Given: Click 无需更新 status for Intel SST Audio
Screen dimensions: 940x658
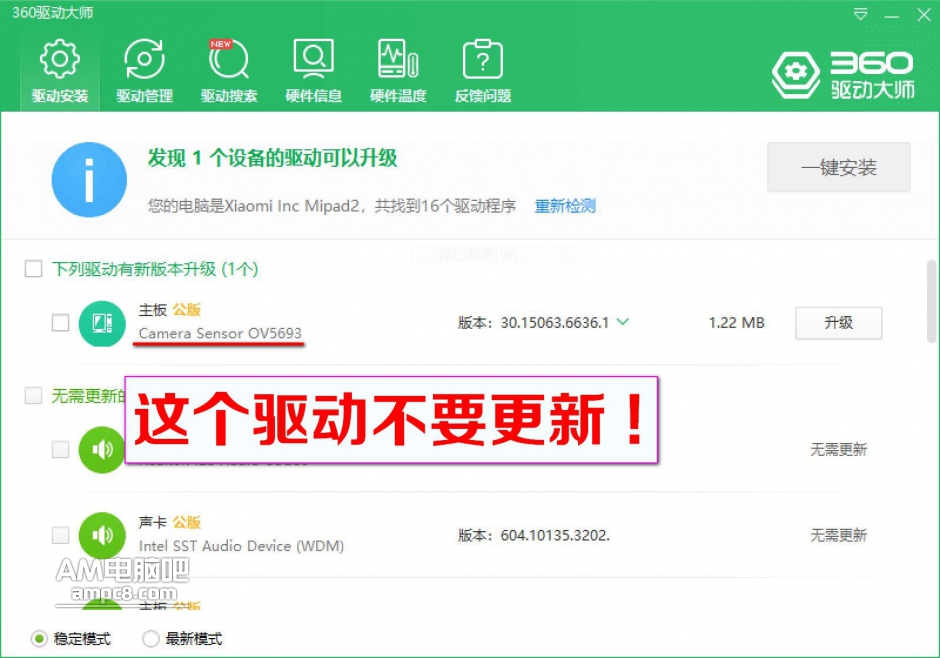Looking at the screenshot, I should point(839,535).
